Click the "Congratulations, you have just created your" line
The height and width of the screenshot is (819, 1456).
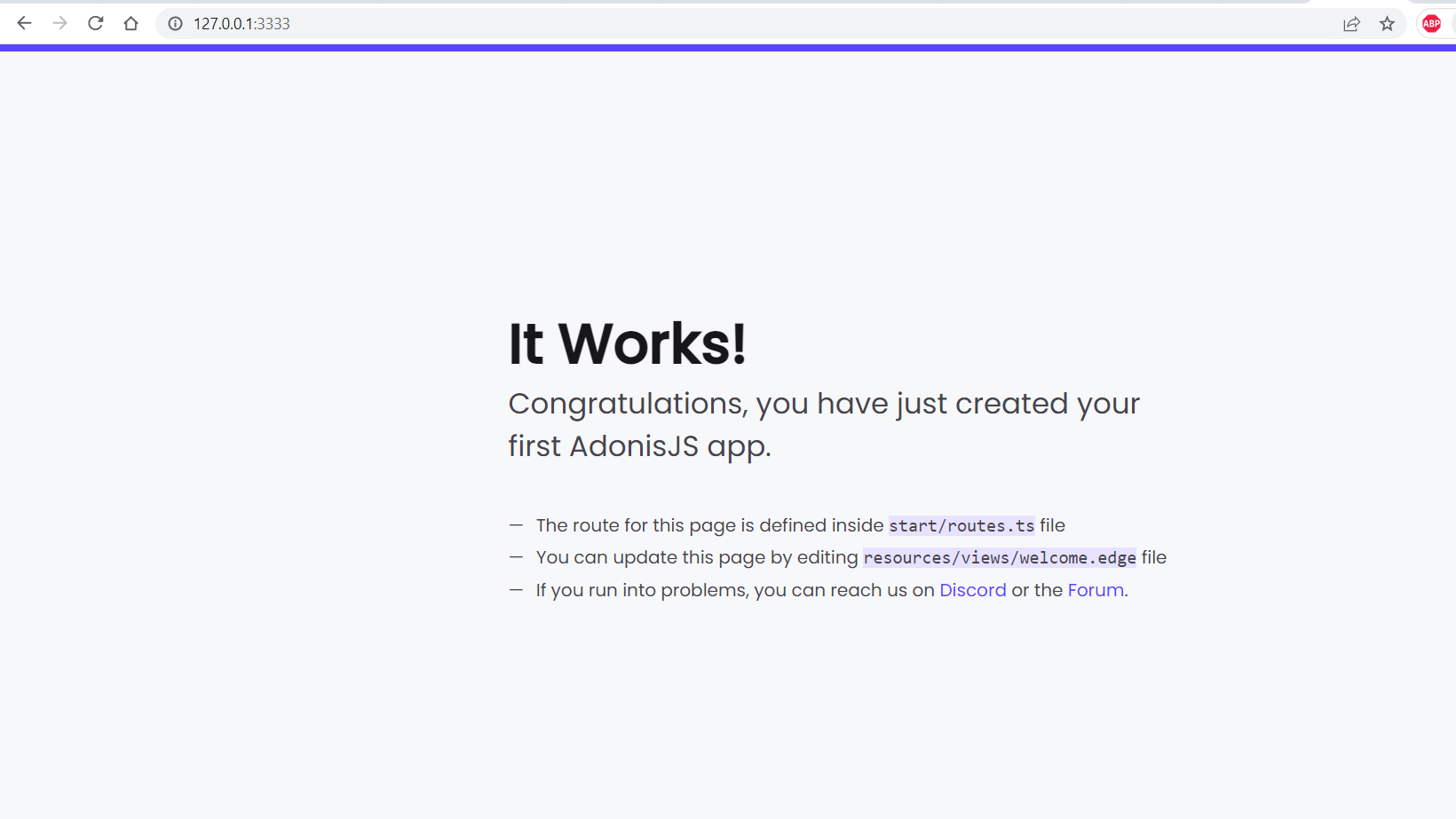(x=824, y=404)
